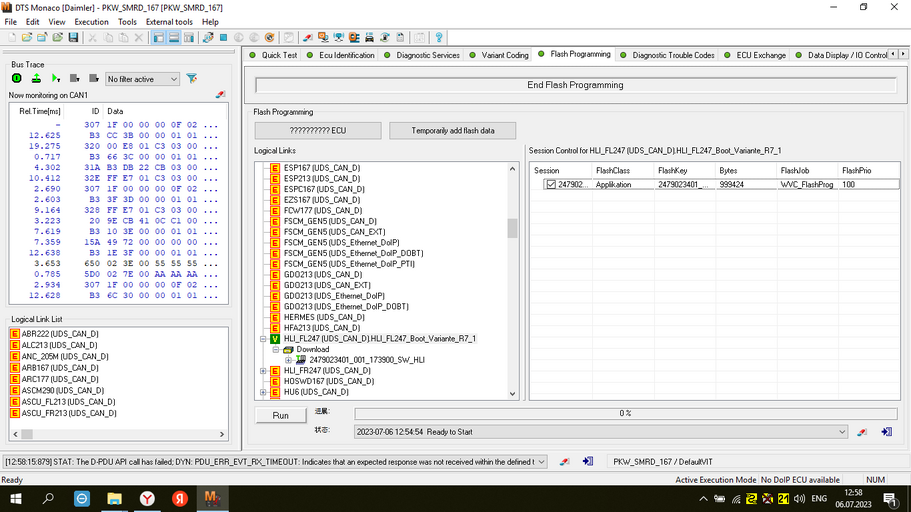Screen dimensions: 911x512
Task: Click the eraser icon in main toolbar
Action: (x=308, y=38)
